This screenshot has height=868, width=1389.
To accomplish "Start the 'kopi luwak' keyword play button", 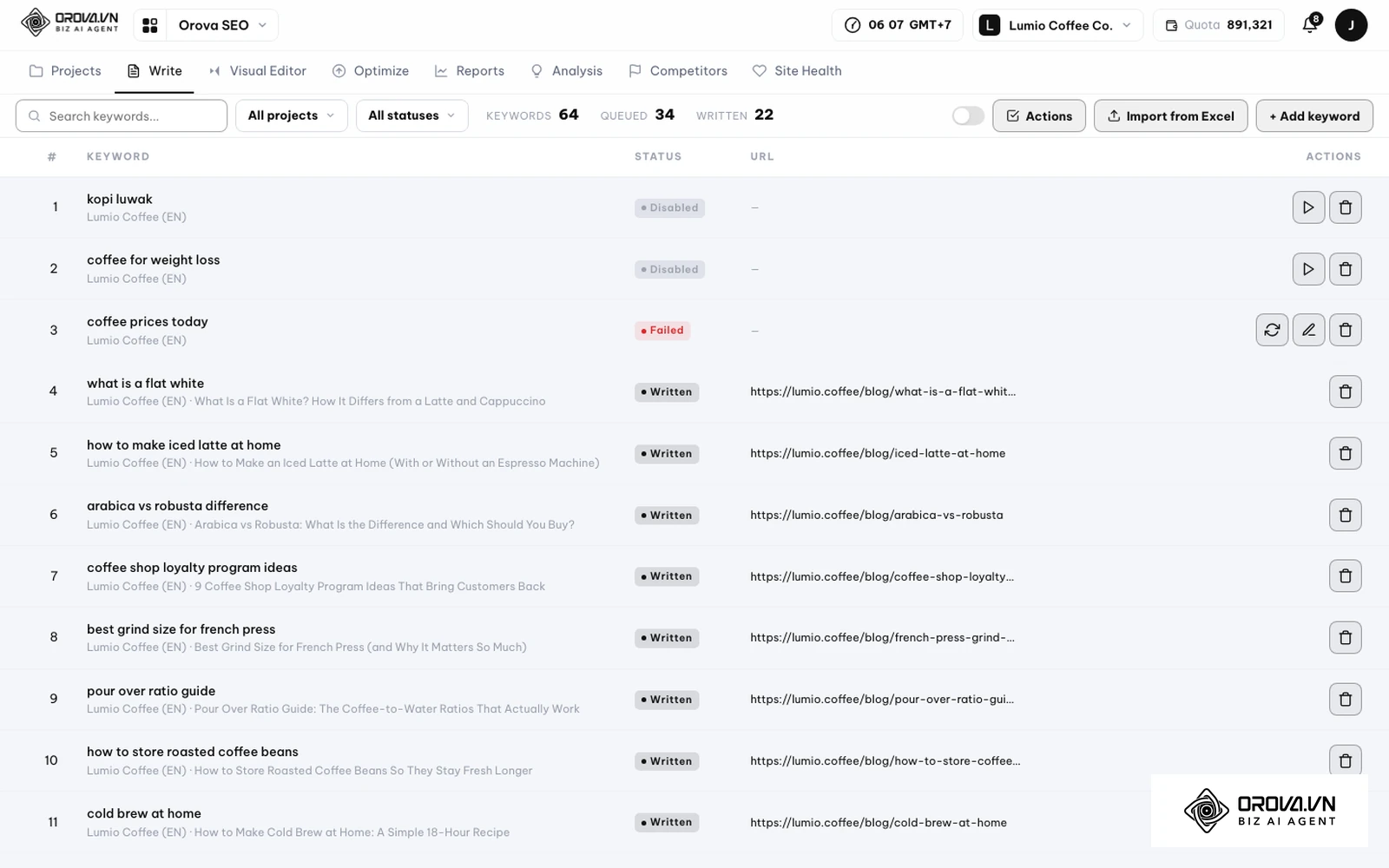I will click(x=1308, y=207).
